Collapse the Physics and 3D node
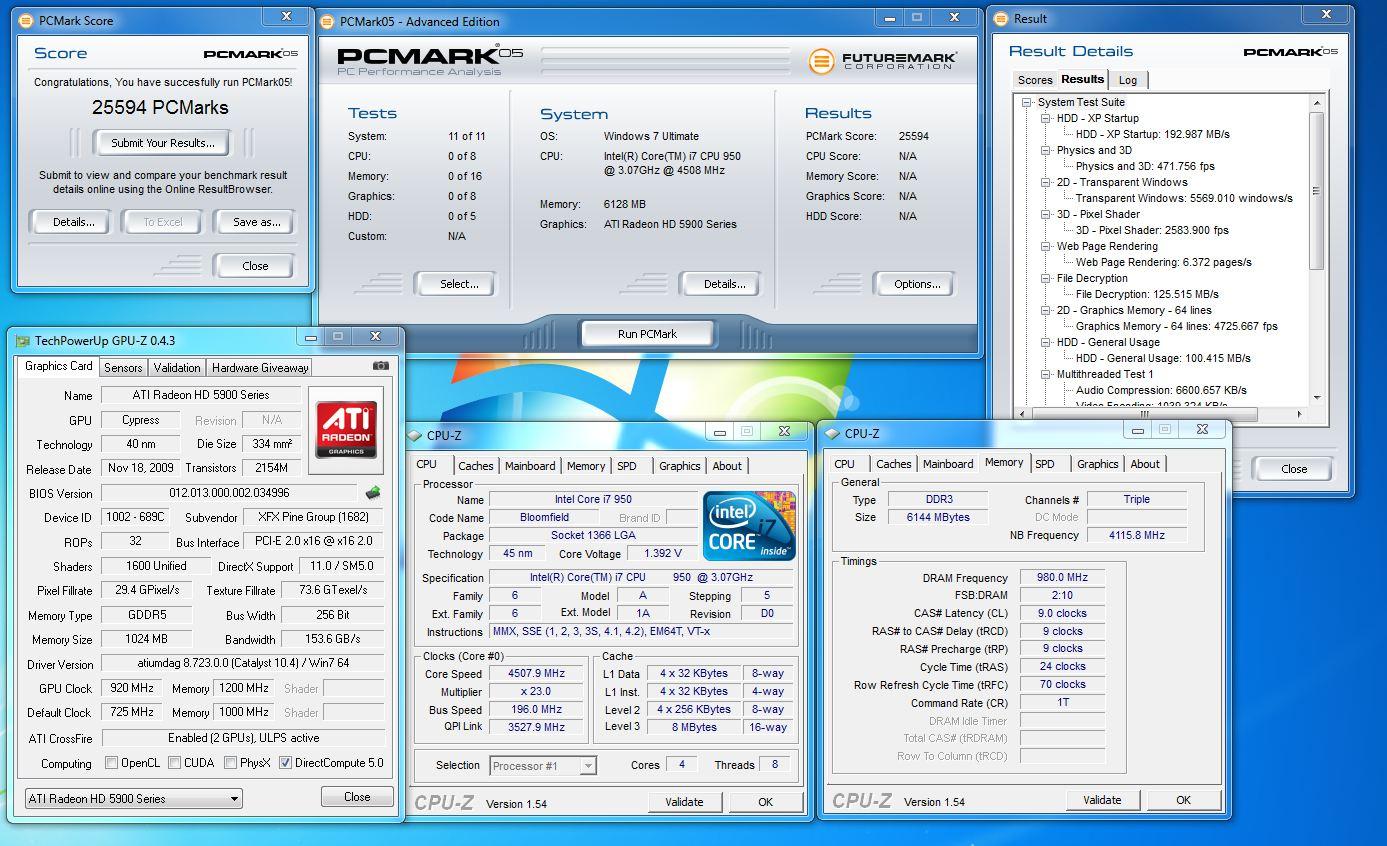This screenshot has height=846, width=1387. coord(1046,150)
